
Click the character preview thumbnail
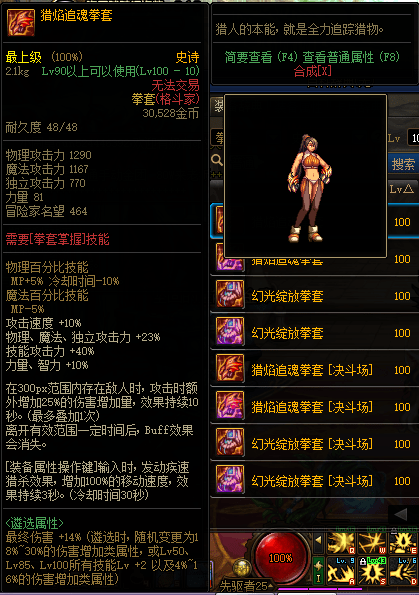pyautogui.click(x=306, y=176)
